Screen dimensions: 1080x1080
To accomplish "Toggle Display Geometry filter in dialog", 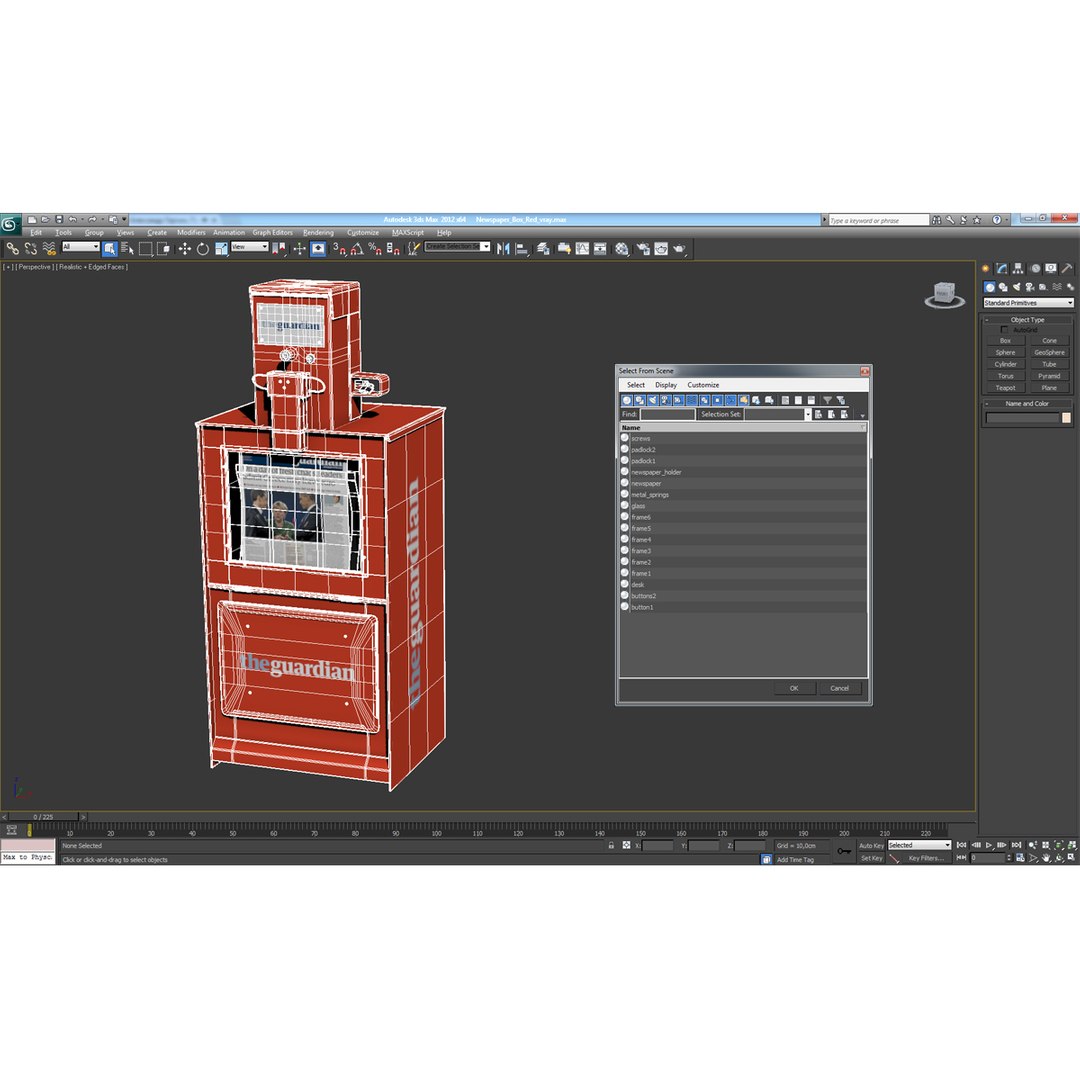I will (627, 400).
